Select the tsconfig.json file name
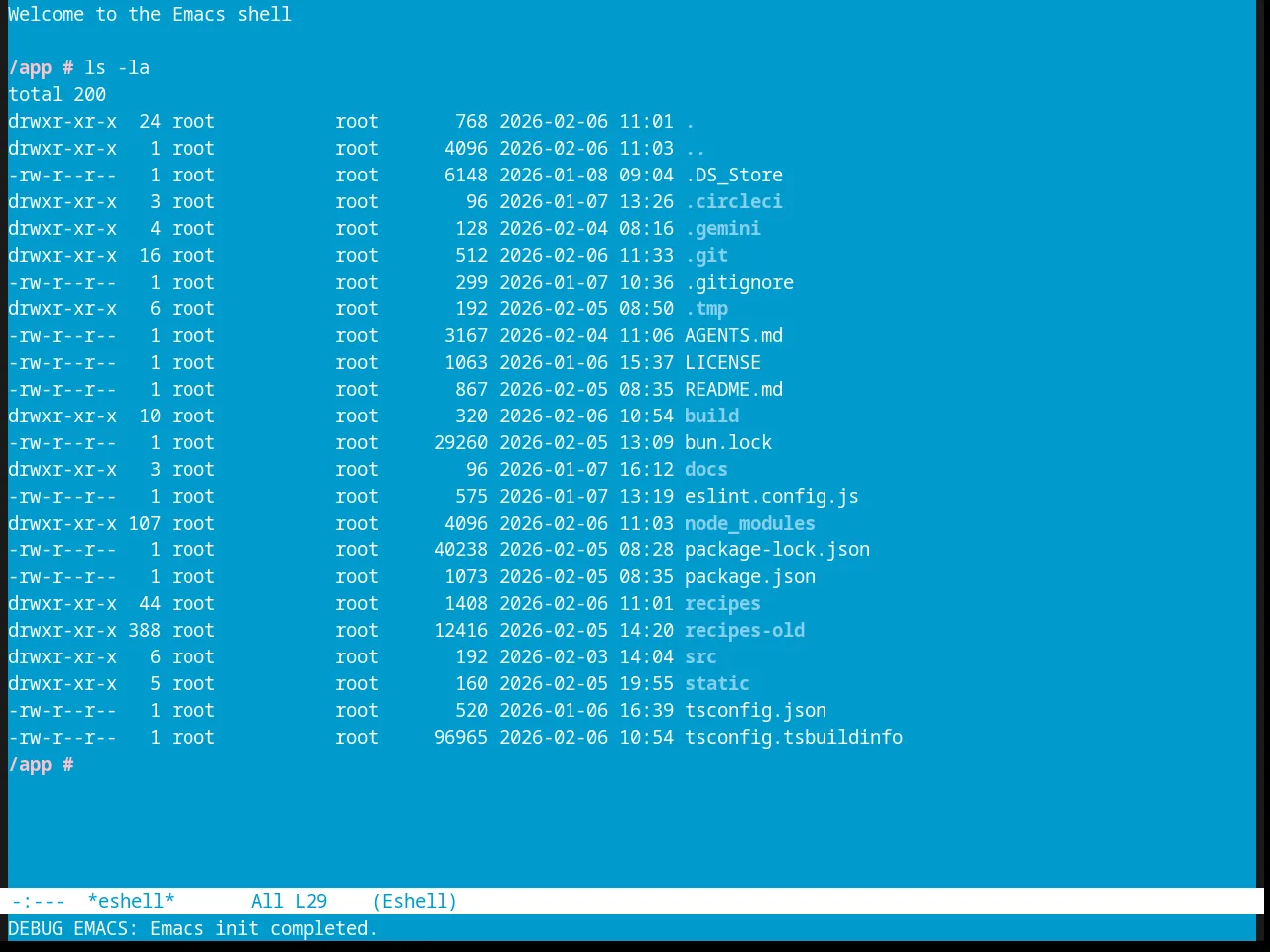This screenshot has height=952, width=1270. pyautogui.click(x=755, y=710)
